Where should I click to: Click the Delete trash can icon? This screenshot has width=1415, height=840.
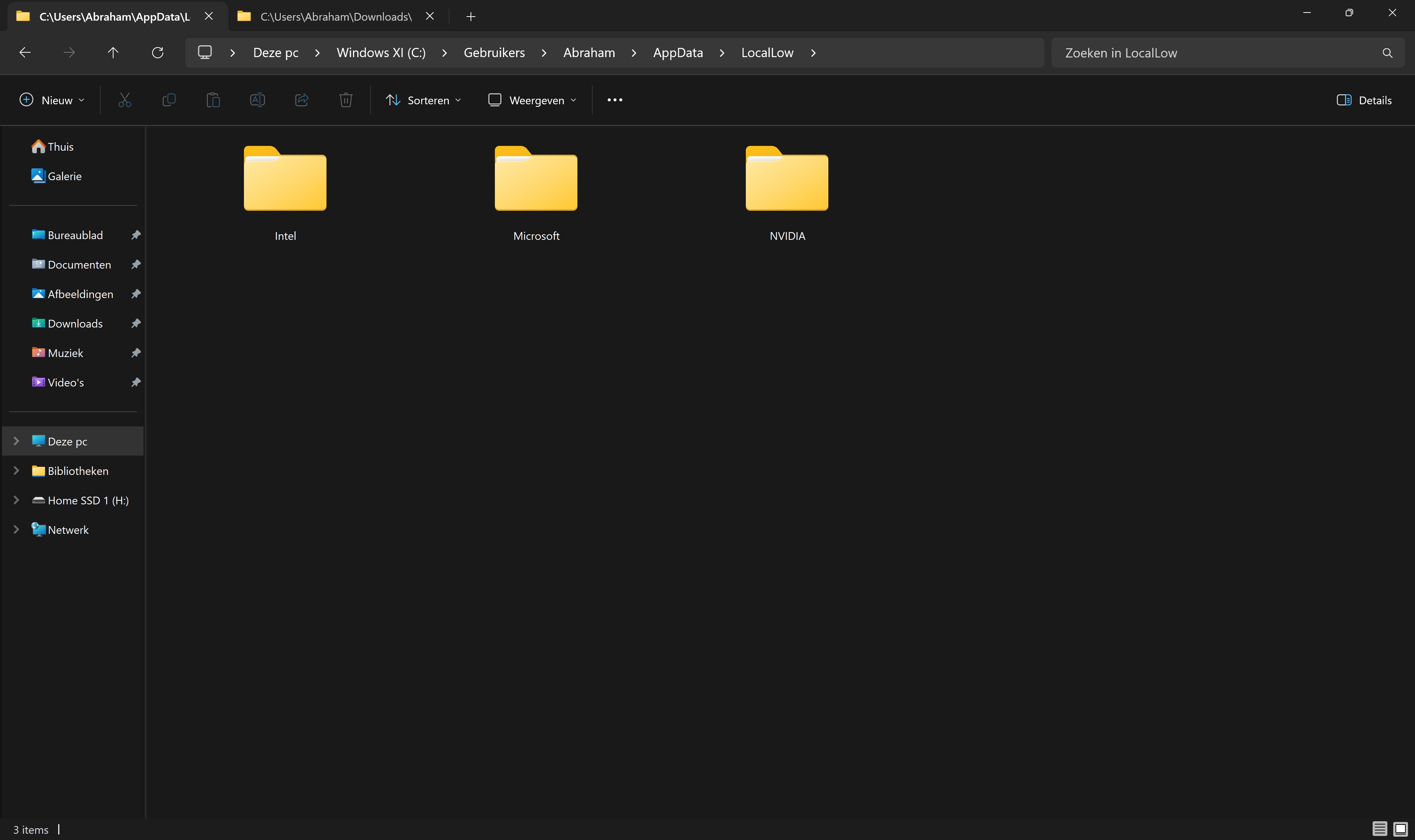(346, 100)
